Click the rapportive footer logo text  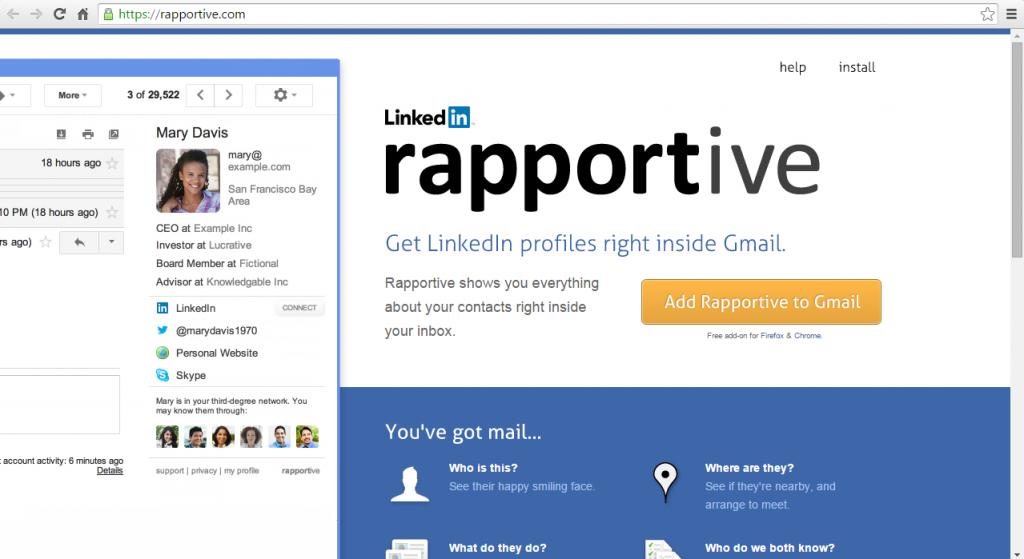pos(301,471)
